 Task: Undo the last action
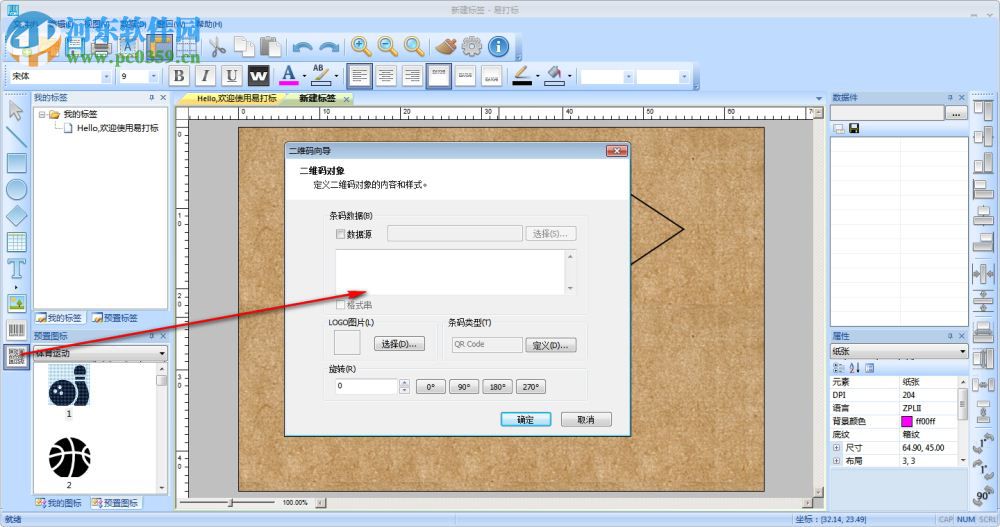coord(302,47)
